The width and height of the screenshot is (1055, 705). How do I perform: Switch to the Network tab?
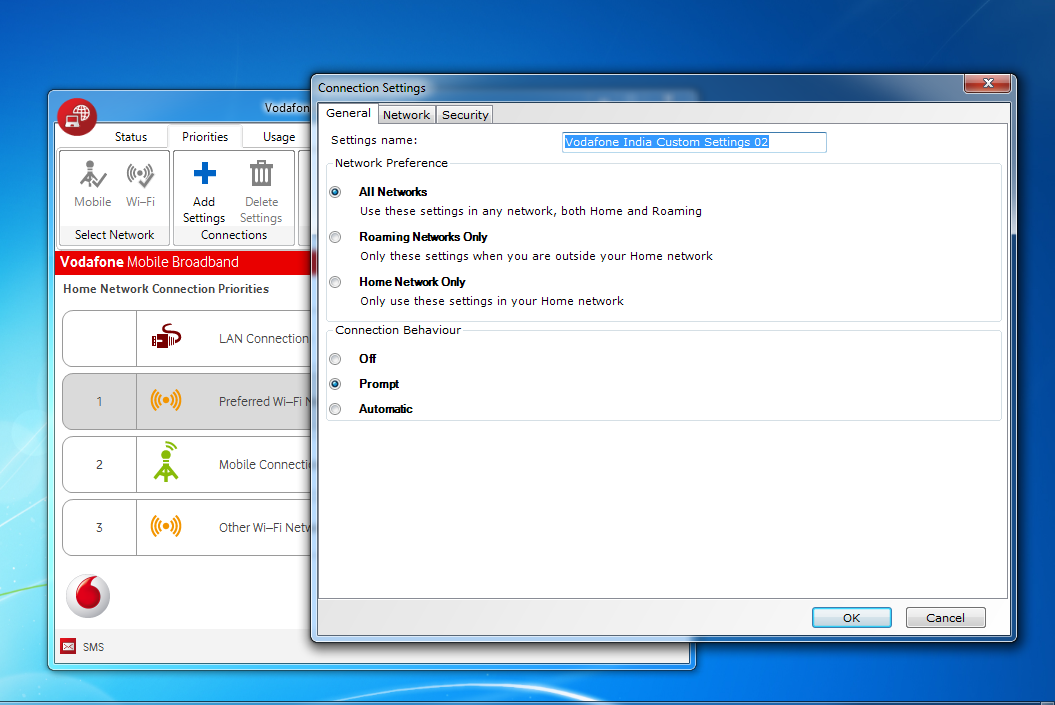click(x=406, y=115)
